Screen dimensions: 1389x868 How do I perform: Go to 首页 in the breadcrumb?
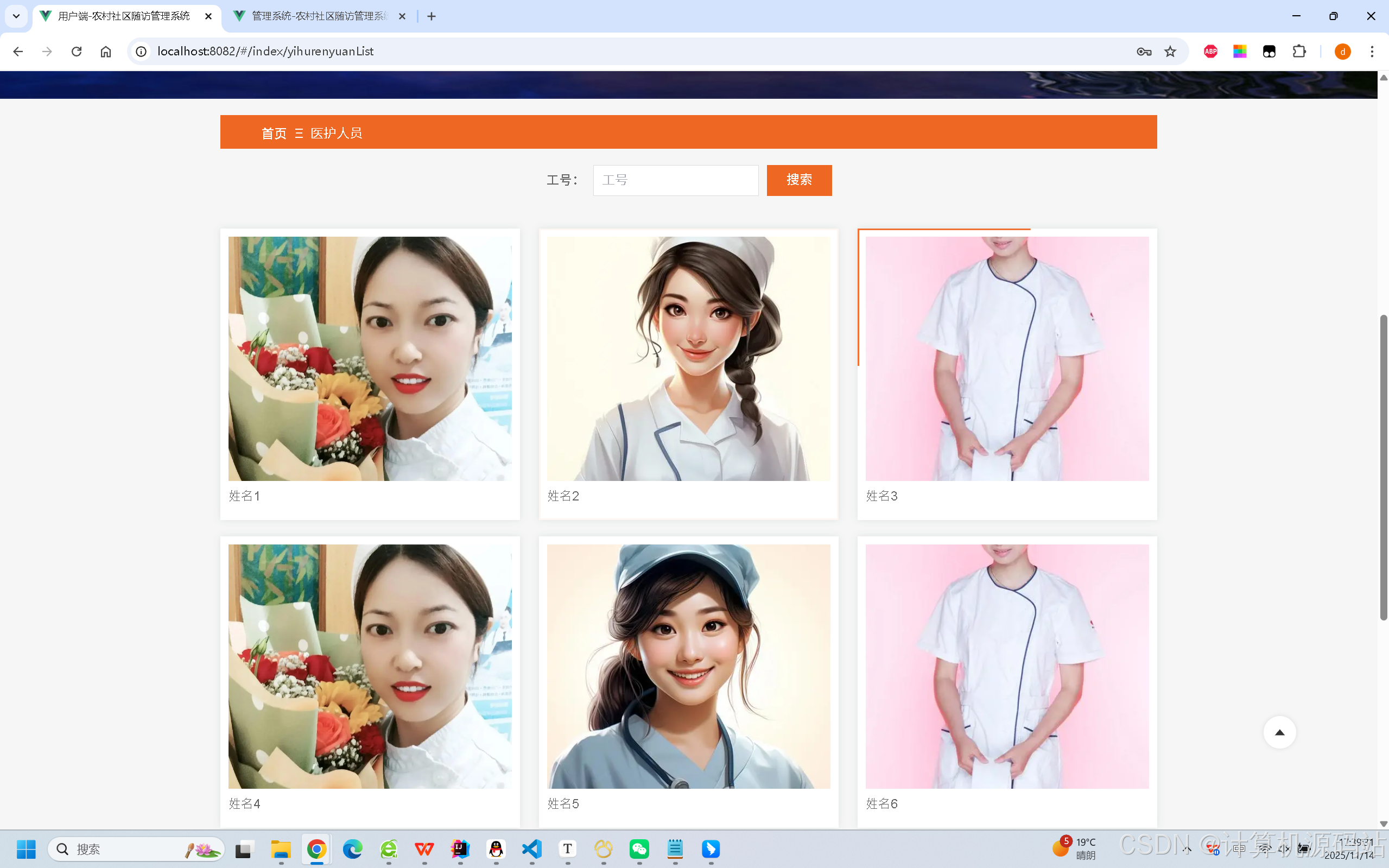coord(274,133)
